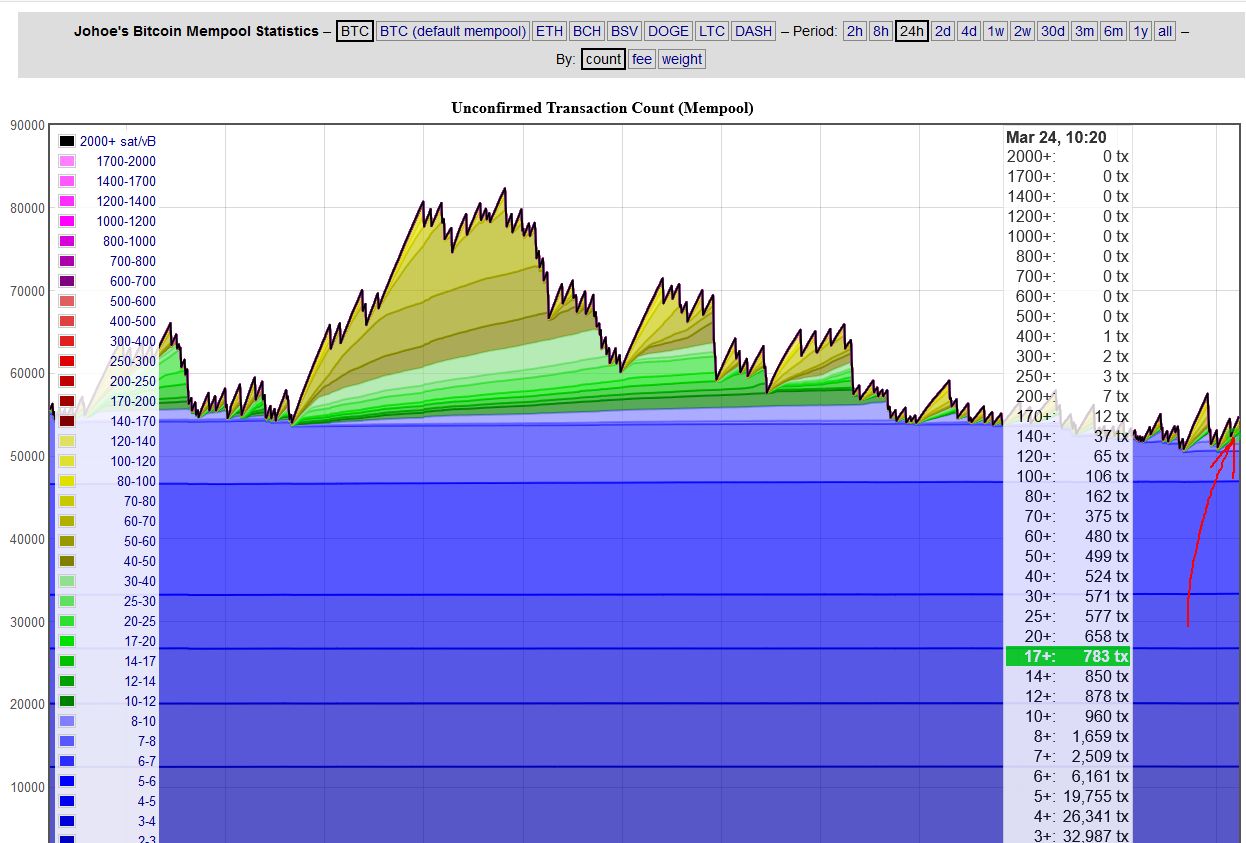Click the 1000-1200 legend swatch
Image resolution: width=1246 pixels, height=843 pixels.
pos(67,221)
